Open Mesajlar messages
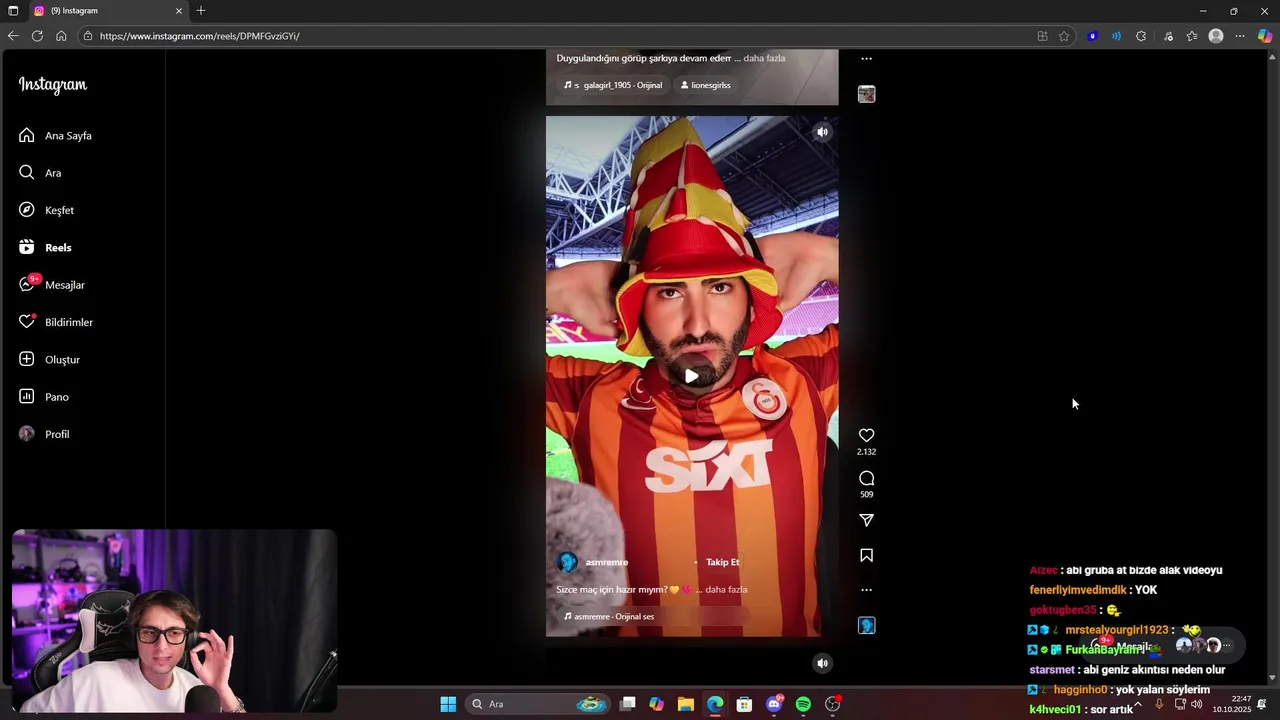 [51, 285]
